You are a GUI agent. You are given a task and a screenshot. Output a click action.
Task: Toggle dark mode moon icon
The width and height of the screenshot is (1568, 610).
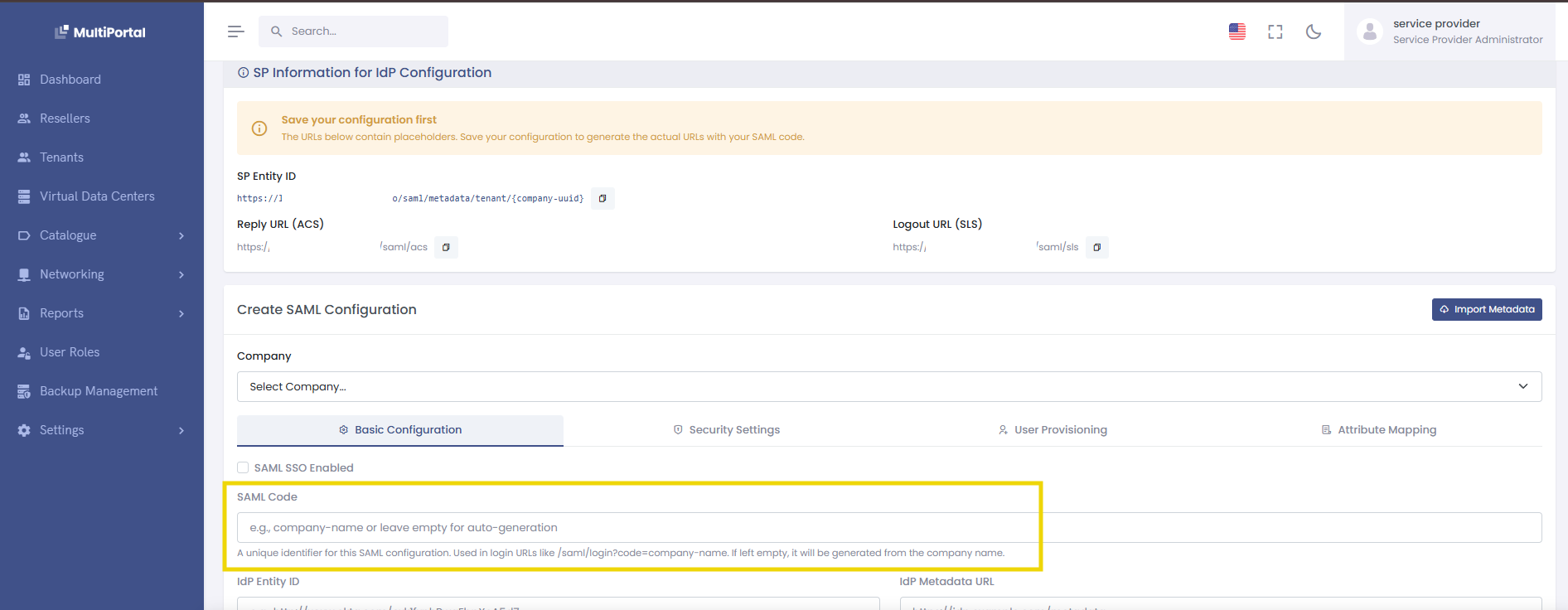[1313, 31]
